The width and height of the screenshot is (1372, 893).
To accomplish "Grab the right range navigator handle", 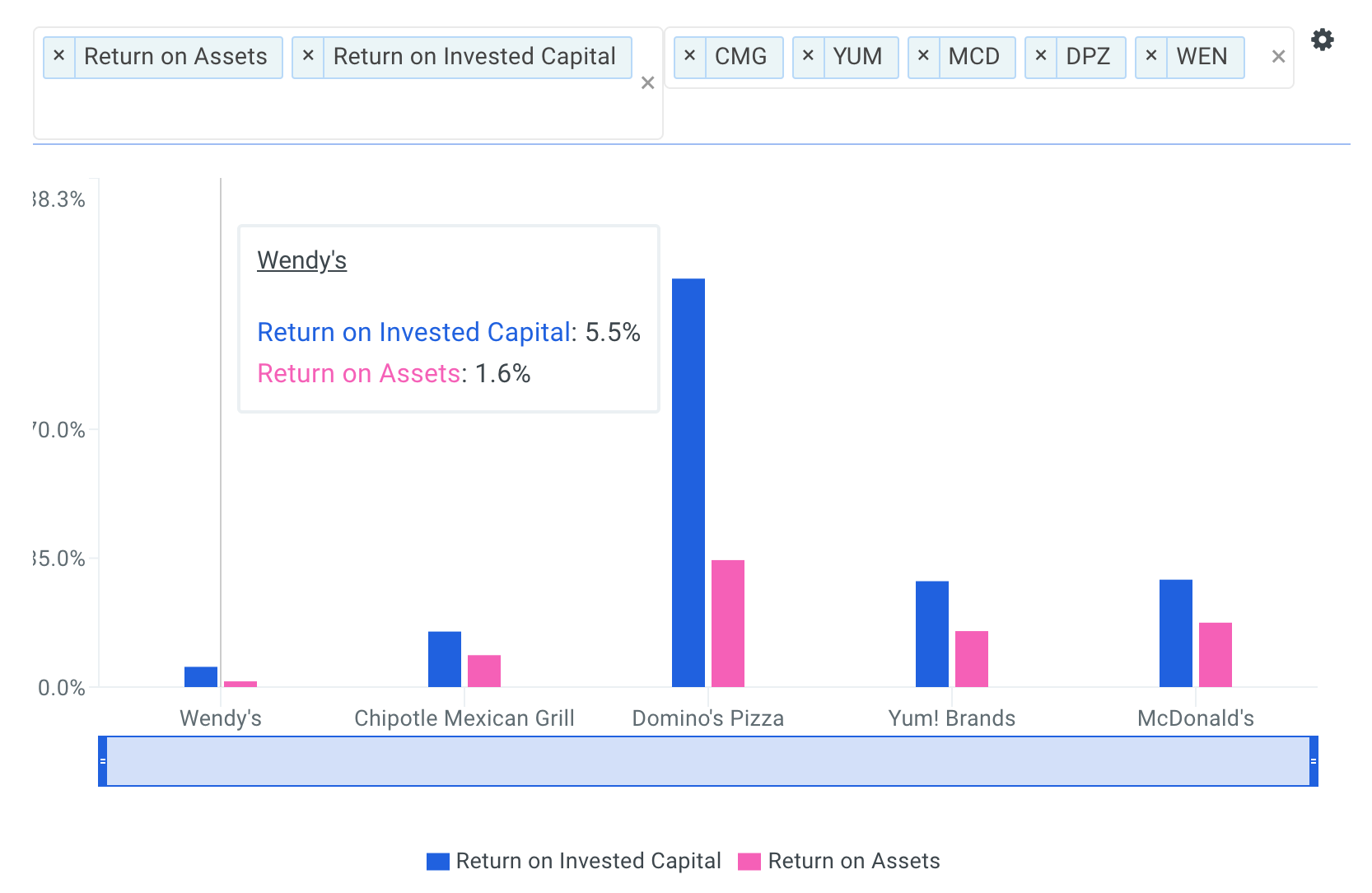I will [1314, 761].
